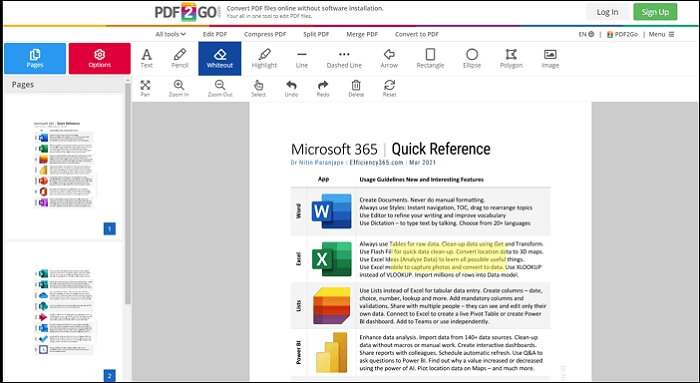This screenshot has width=700, height=383.
Task: Open the red Options button
Action: (100, 58)
